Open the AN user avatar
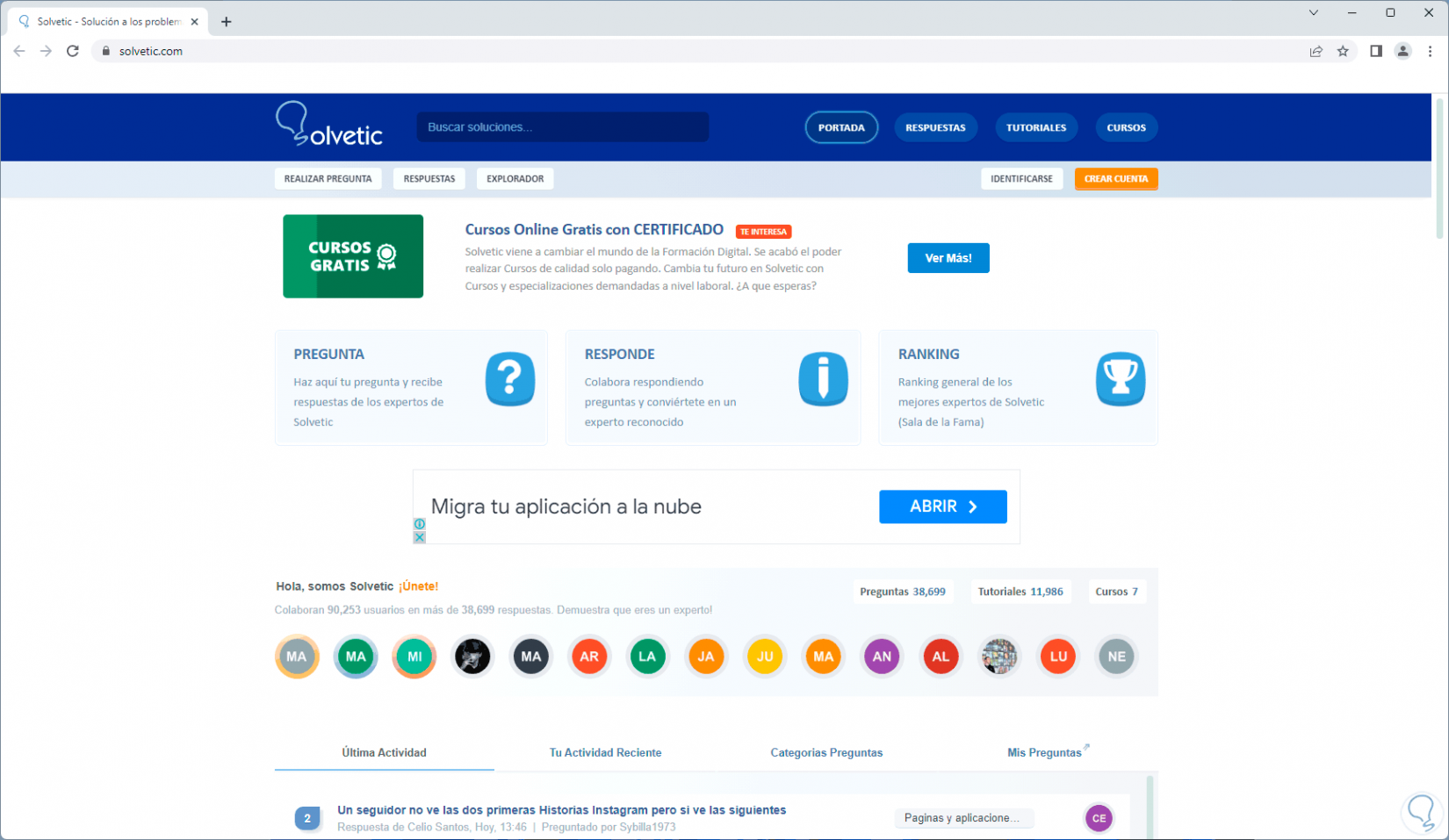The height and width of the screenshot is (840, 1449). coord(882,657)
